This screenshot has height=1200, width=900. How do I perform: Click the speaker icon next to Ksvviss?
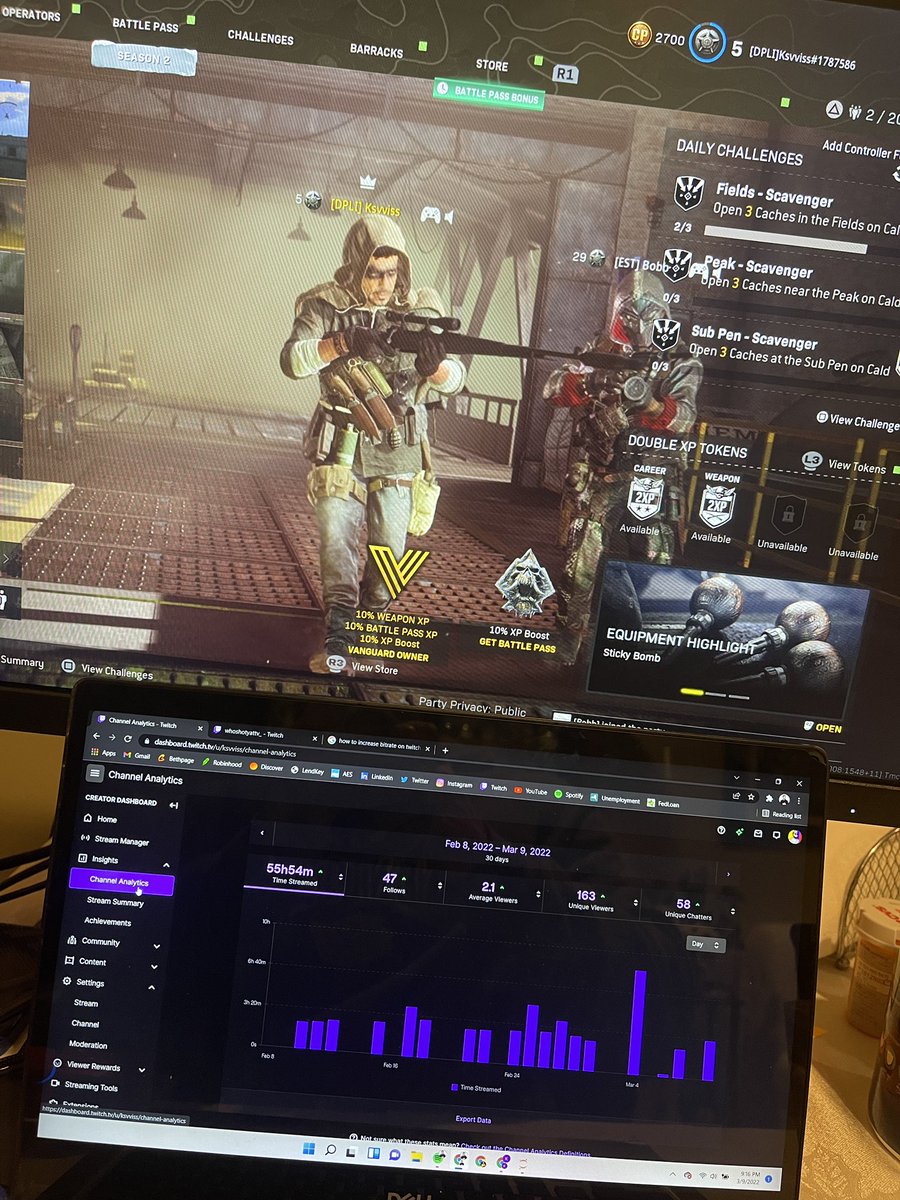pos(449,216)
